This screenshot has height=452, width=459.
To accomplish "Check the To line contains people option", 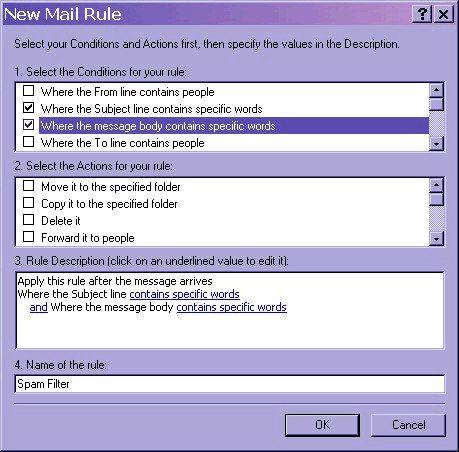I will (29, 142).
